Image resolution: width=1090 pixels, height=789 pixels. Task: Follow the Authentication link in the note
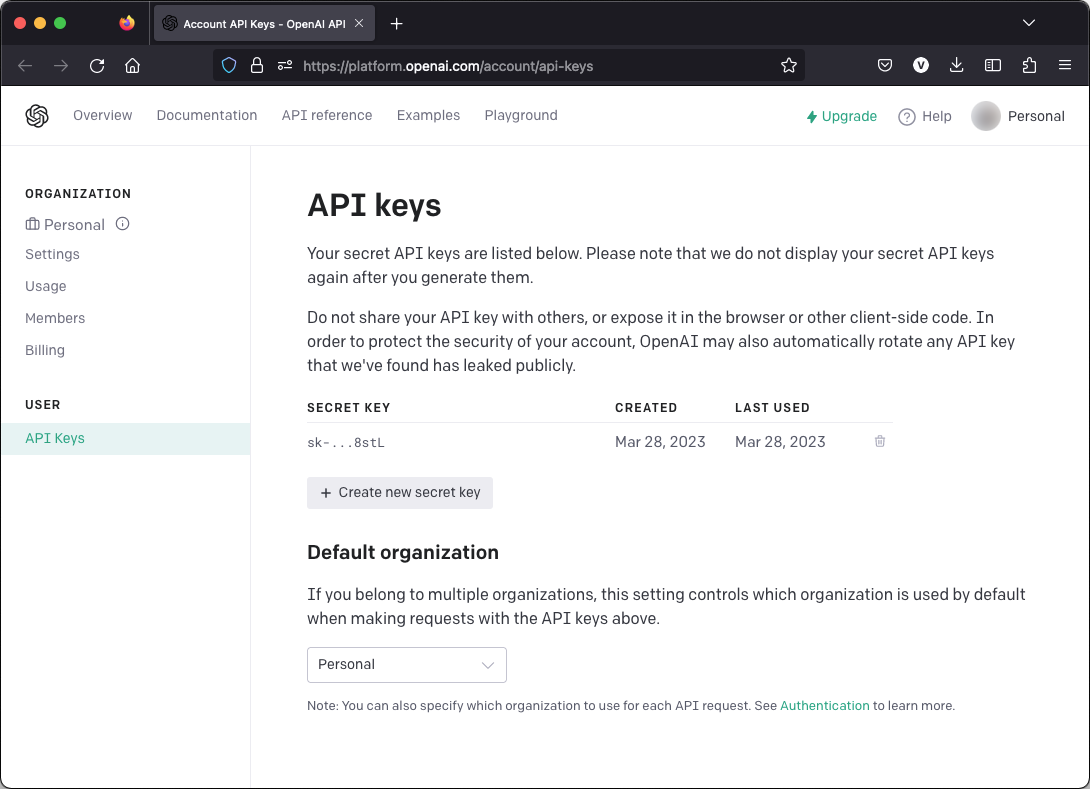[x=824, y=706]
